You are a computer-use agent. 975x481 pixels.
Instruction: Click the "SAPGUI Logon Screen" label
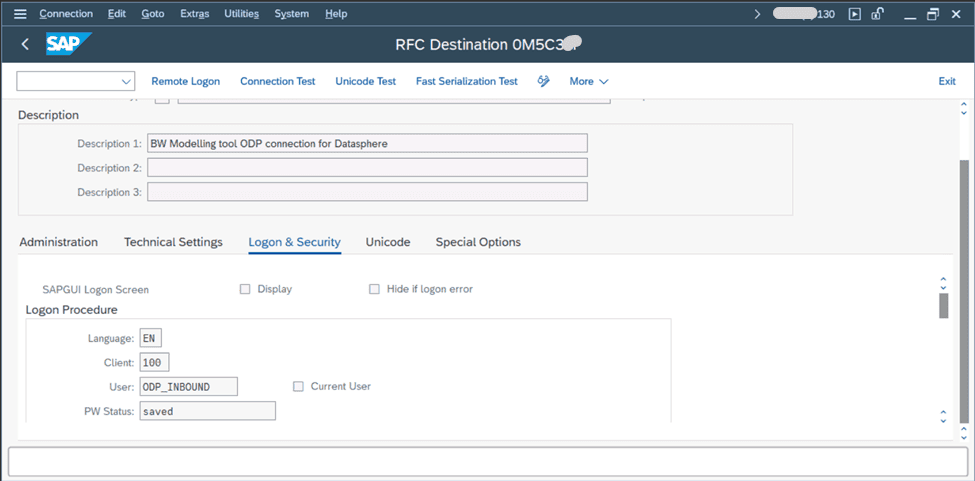click(96, 290)
